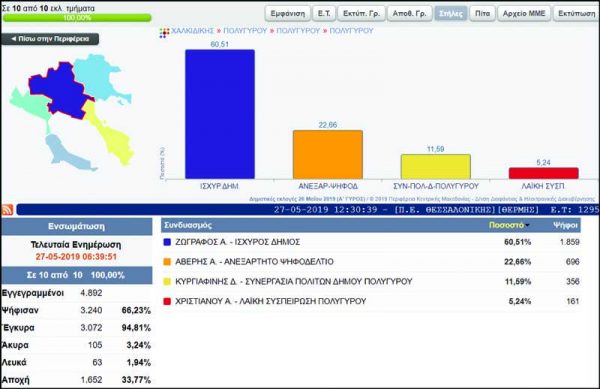Click the Ψήφοι column header

pos(565,225)
